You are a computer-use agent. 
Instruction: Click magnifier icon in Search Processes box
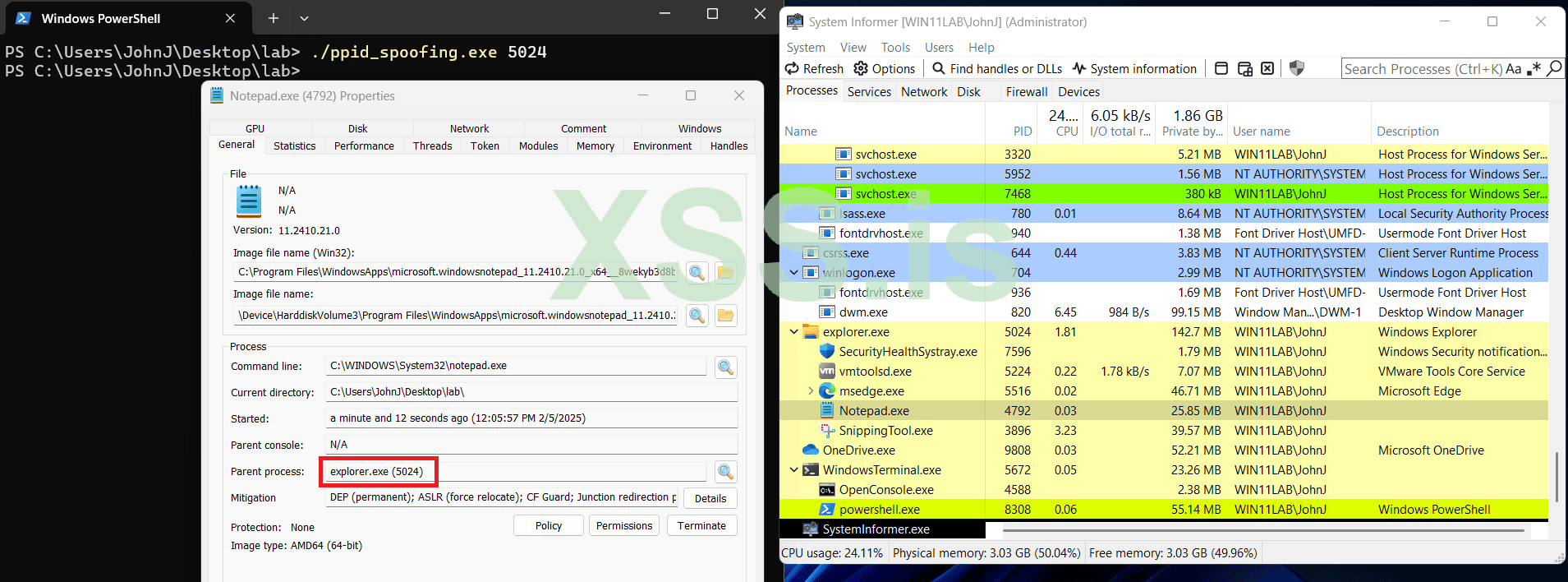(1554, 68)
